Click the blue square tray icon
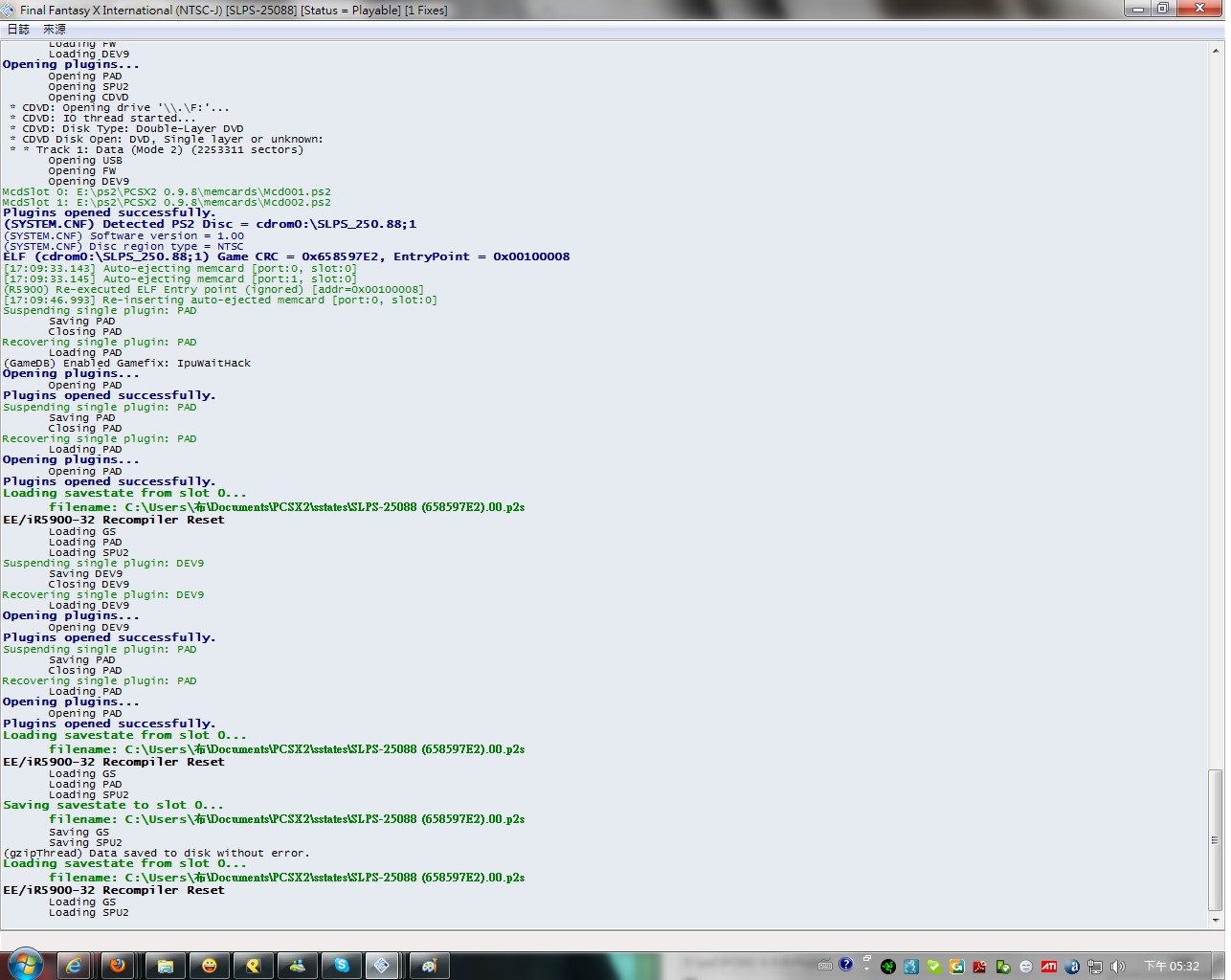The image size is (1231, 980). (x=911, y=967)
